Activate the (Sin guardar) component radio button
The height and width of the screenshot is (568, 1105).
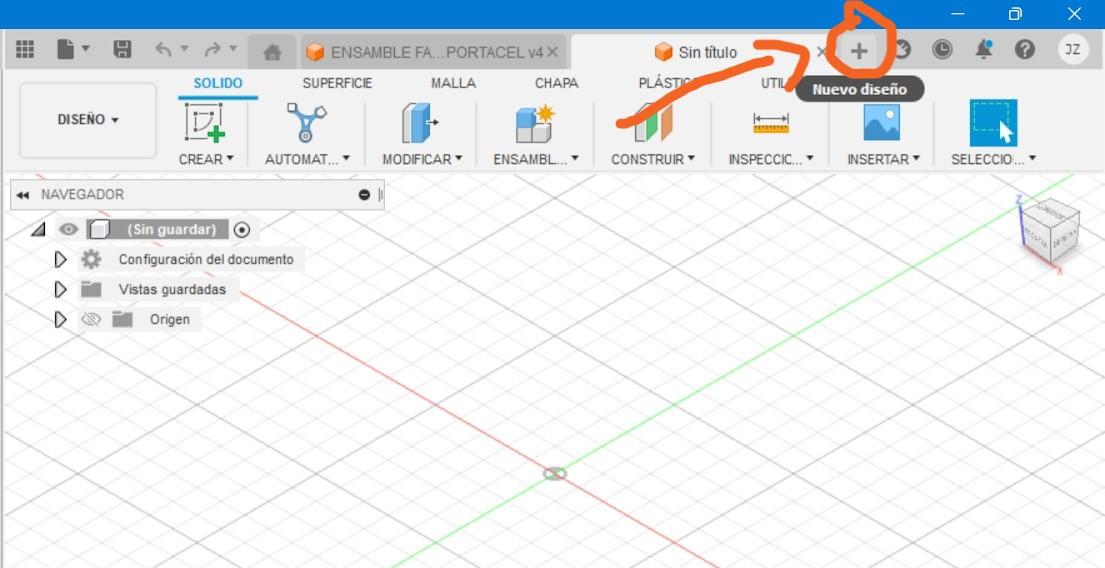[242, 229]
